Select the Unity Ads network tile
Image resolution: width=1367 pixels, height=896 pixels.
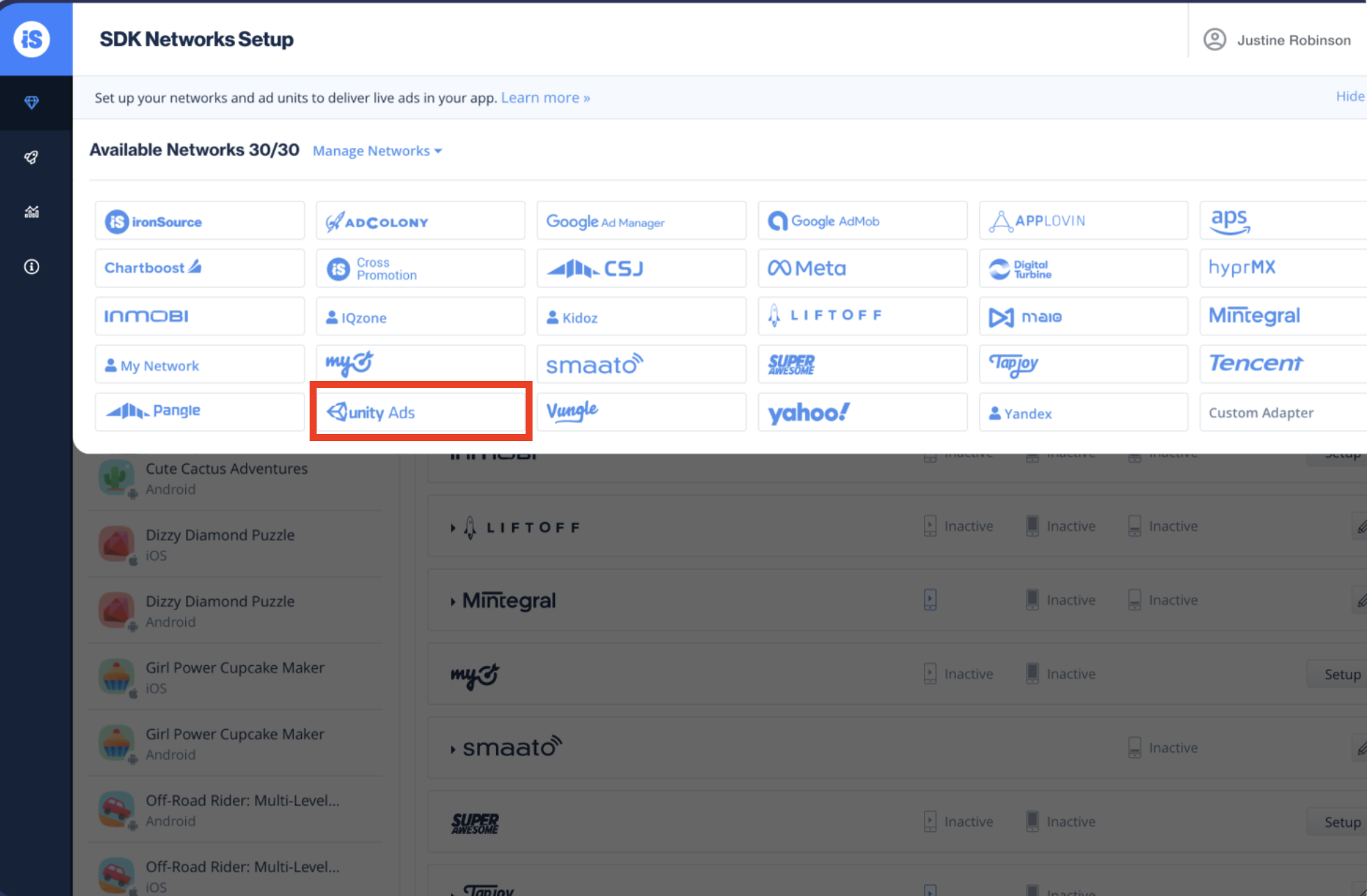tap(420, 412)
